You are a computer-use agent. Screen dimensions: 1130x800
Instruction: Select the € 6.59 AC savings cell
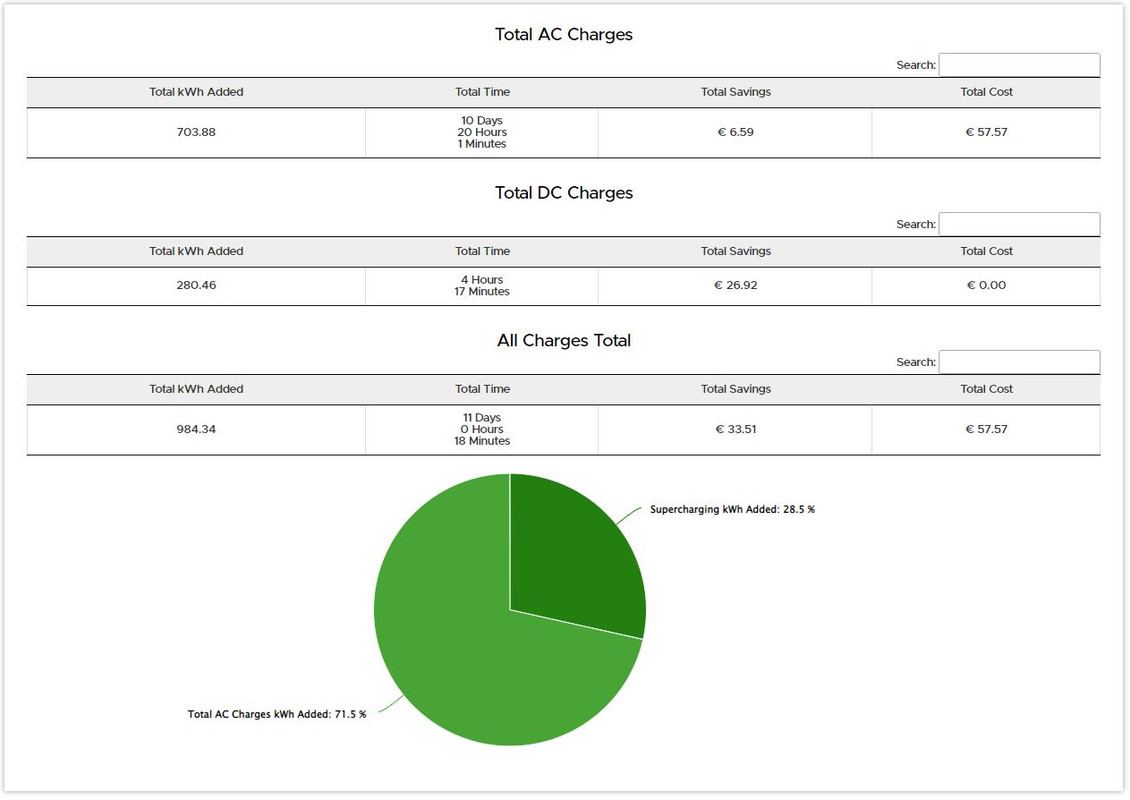pyautogui.click(x=735, y=133)
